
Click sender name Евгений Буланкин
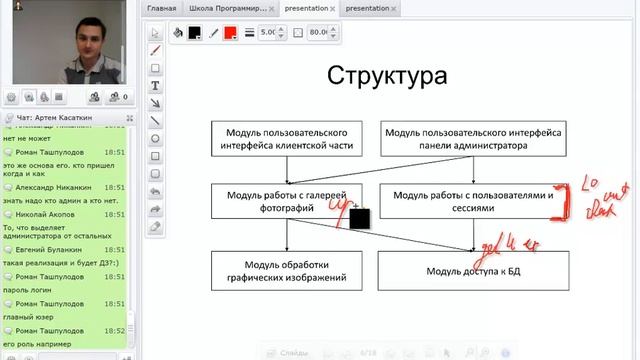[49, 250]
